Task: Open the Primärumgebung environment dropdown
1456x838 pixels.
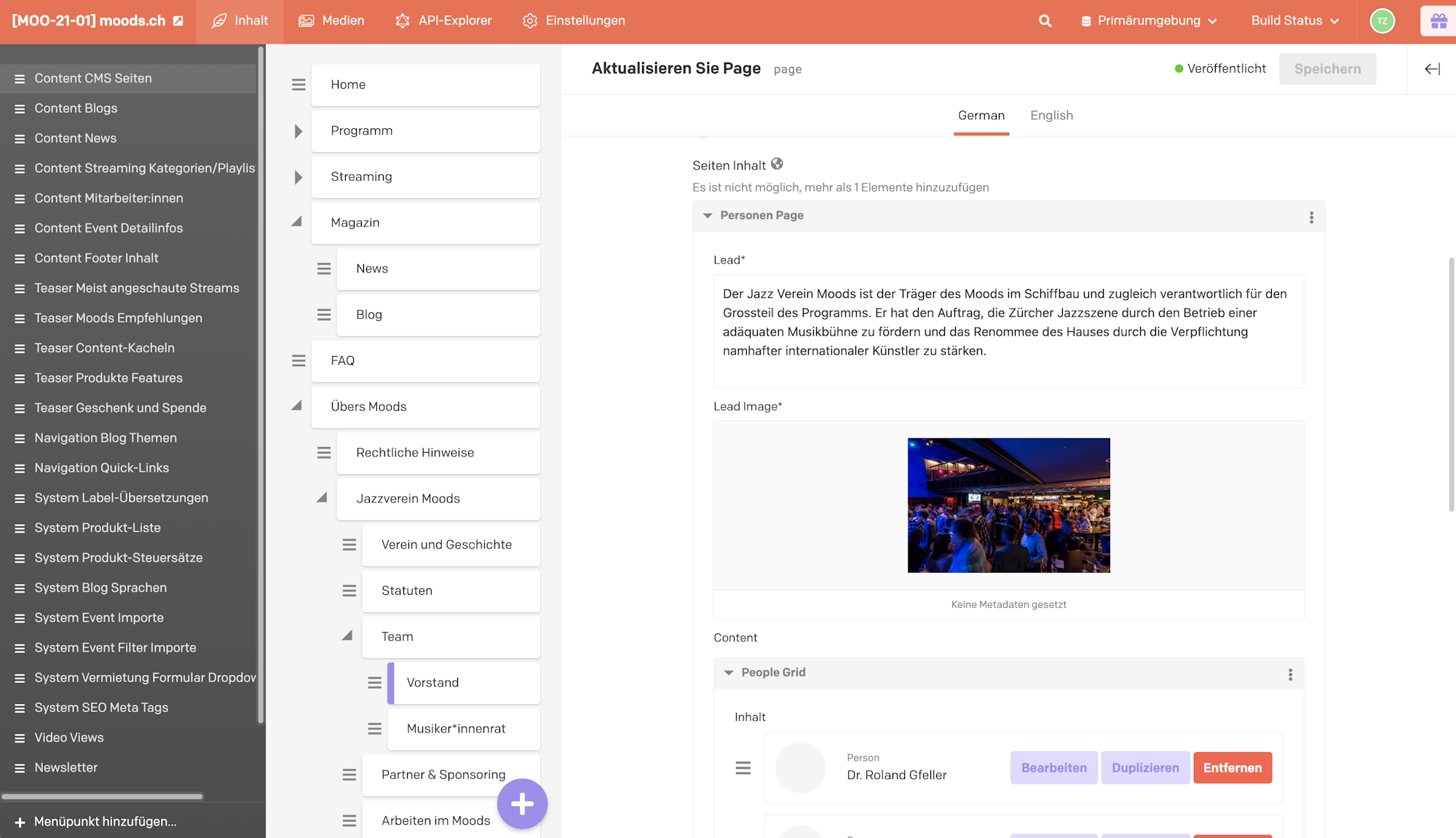Action: pos(1148,21)
